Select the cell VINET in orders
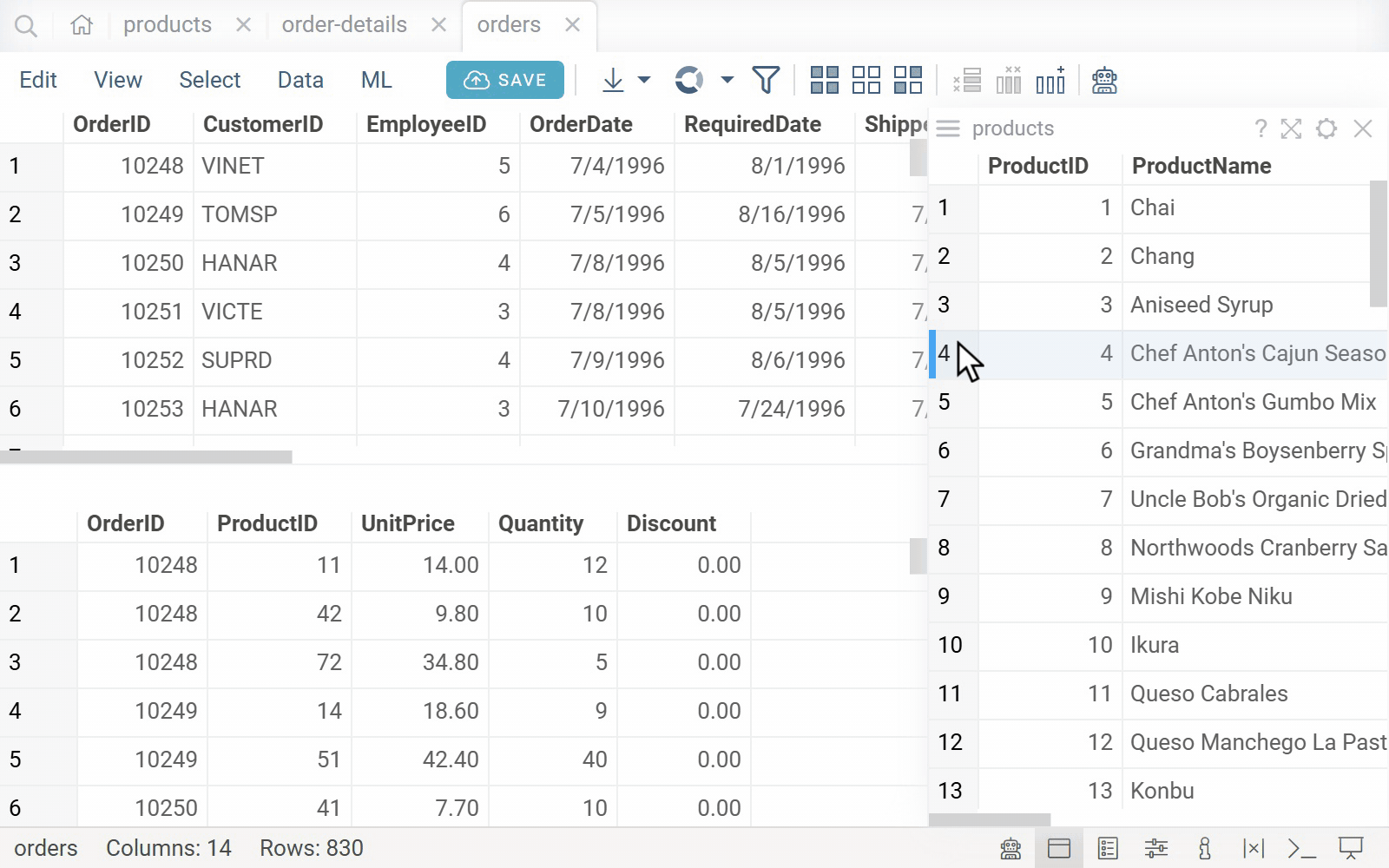Screen dimensions: 1389x868 tap(274, 166)
